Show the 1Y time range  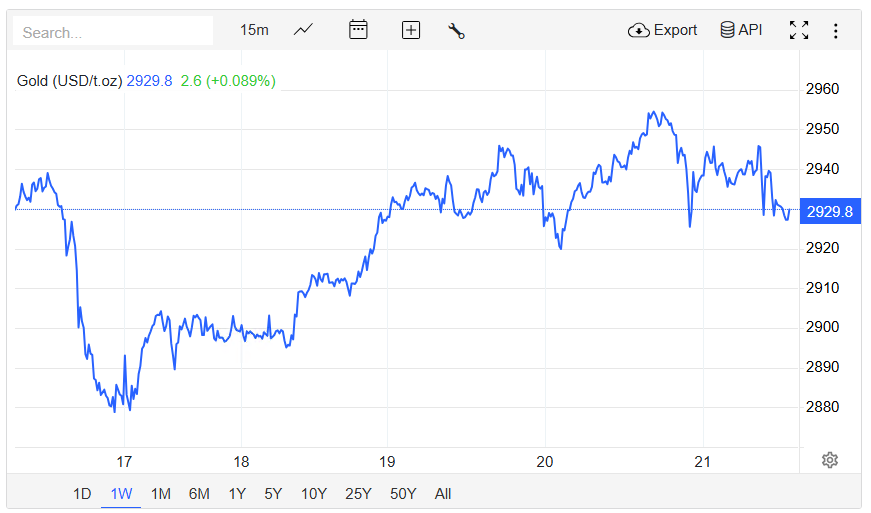click(x=237, y=493)
